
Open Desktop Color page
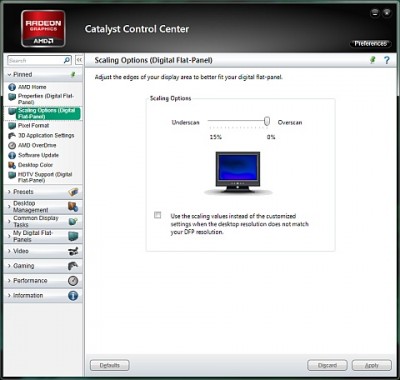[x=35, y=165]
